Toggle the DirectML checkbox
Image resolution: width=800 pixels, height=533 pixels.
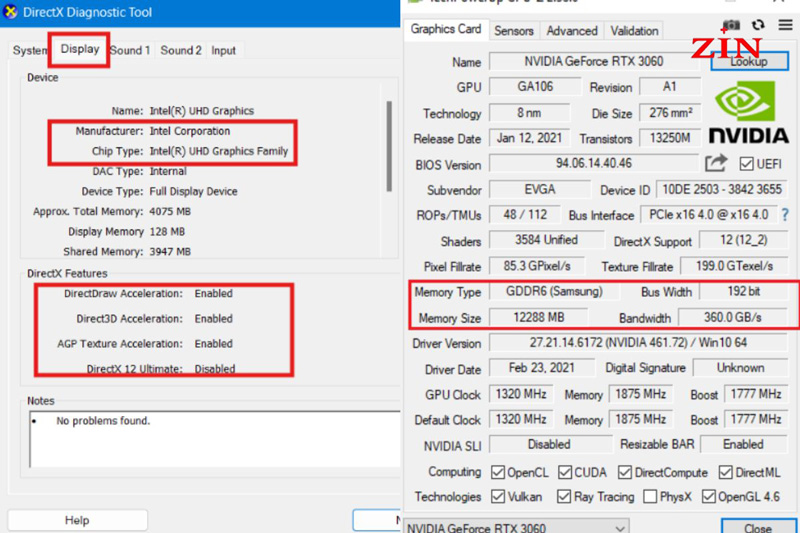pyautogui.click(x=726, y=472)
